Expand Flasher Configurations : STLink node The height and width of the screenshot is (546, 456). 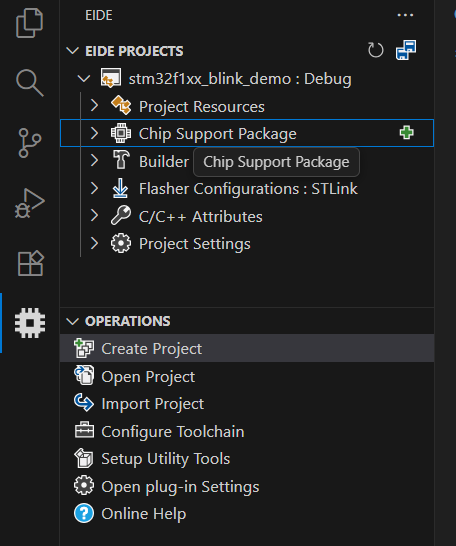click(94, 188)
